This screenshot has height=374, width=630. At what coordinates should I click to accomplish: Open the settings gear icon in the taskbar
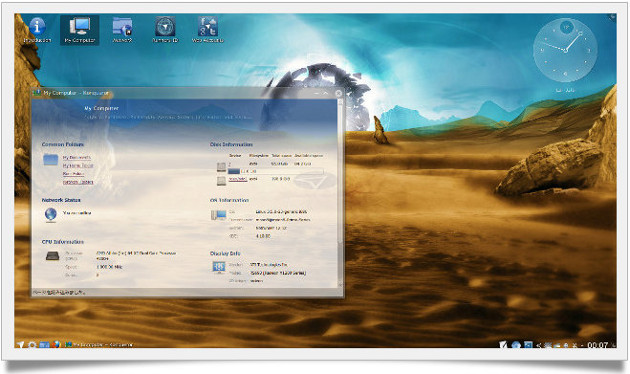[32, 345]
